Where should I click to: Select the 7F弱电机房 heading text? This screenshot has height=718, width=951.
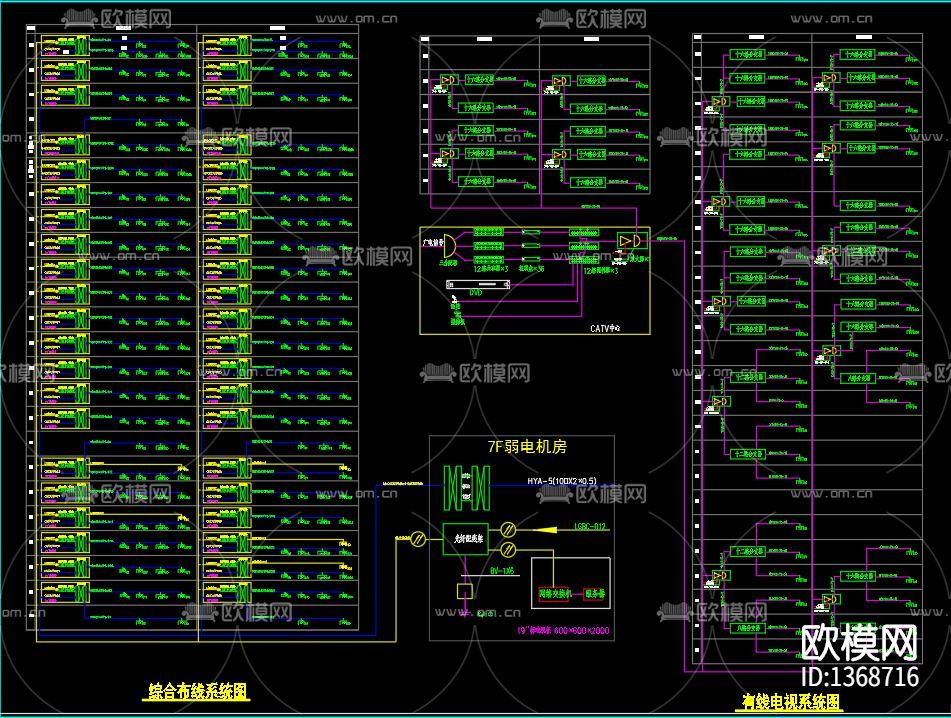[527, 447]
